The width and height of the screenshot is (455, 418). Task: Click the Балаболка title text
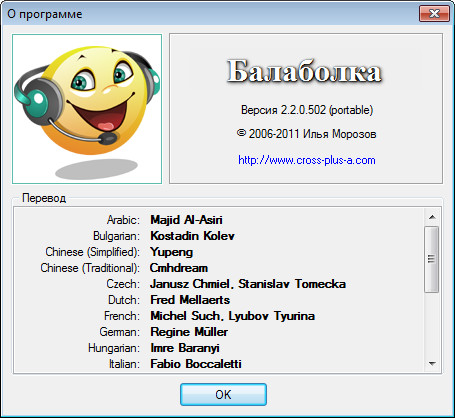tap(304, 71)
